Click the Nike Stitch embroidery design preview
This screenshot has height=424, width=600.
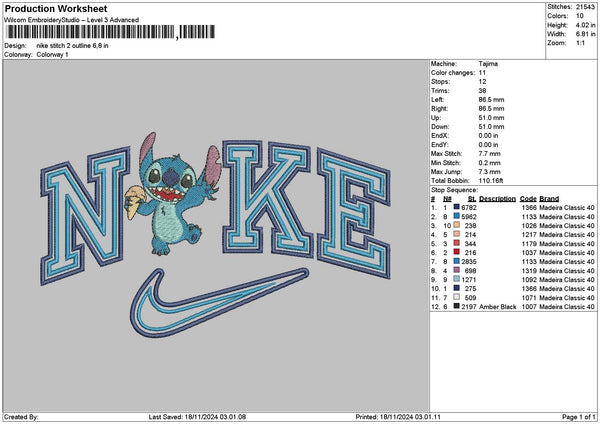click(215, 235)
